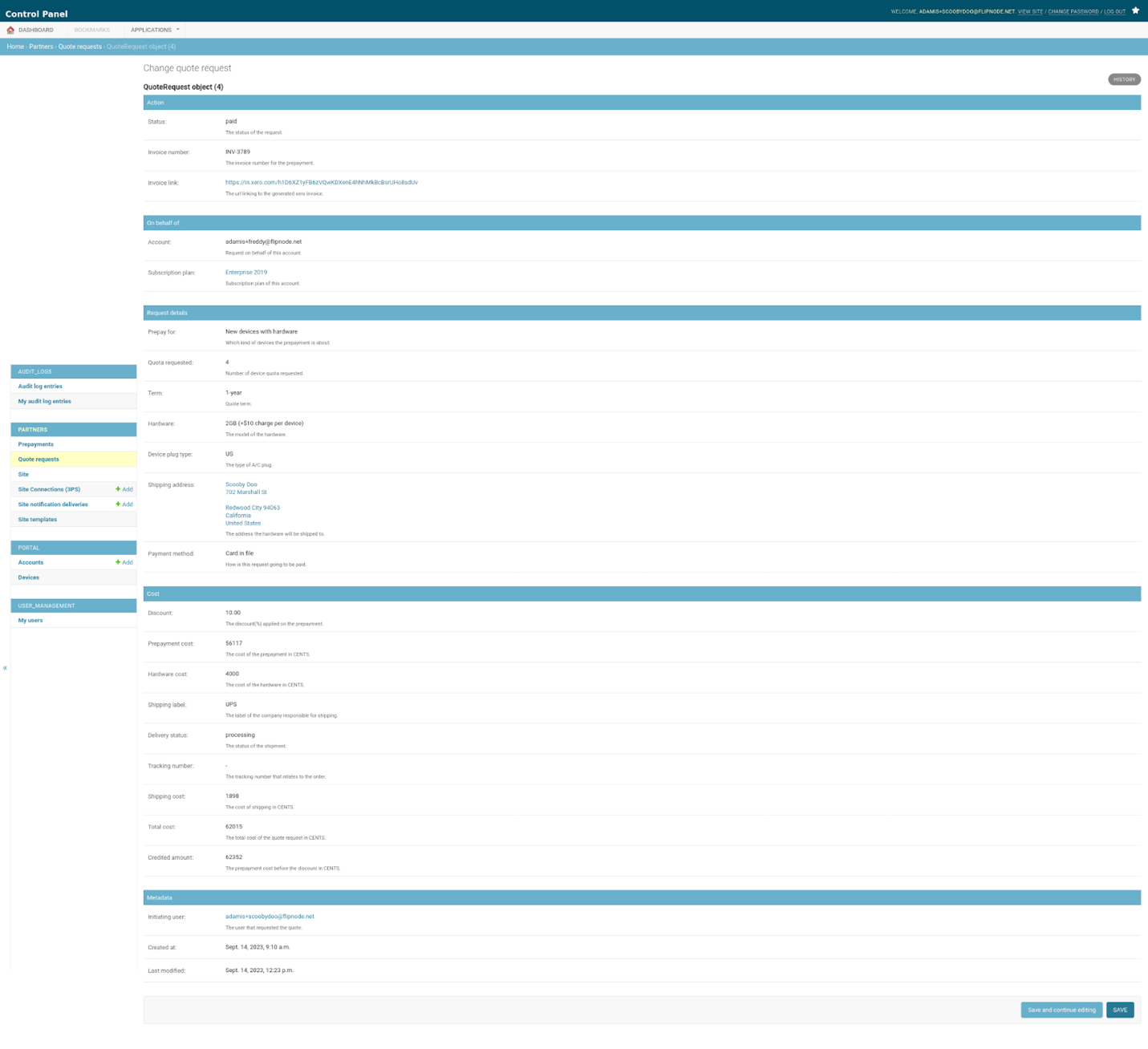Log out from the header
Screen dimensions: 1148x1049
coord(1114,11)
